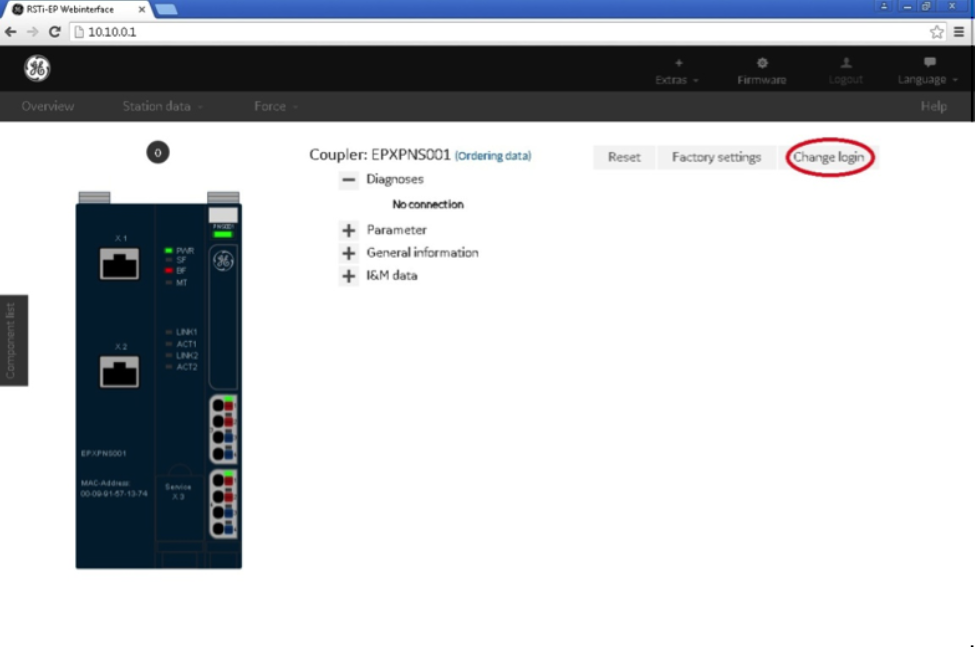The width and height of the screenshot is (975, 647).
Task: Click the Coupler: EPXPNS001 heading
Action: (x=380, y=155)
